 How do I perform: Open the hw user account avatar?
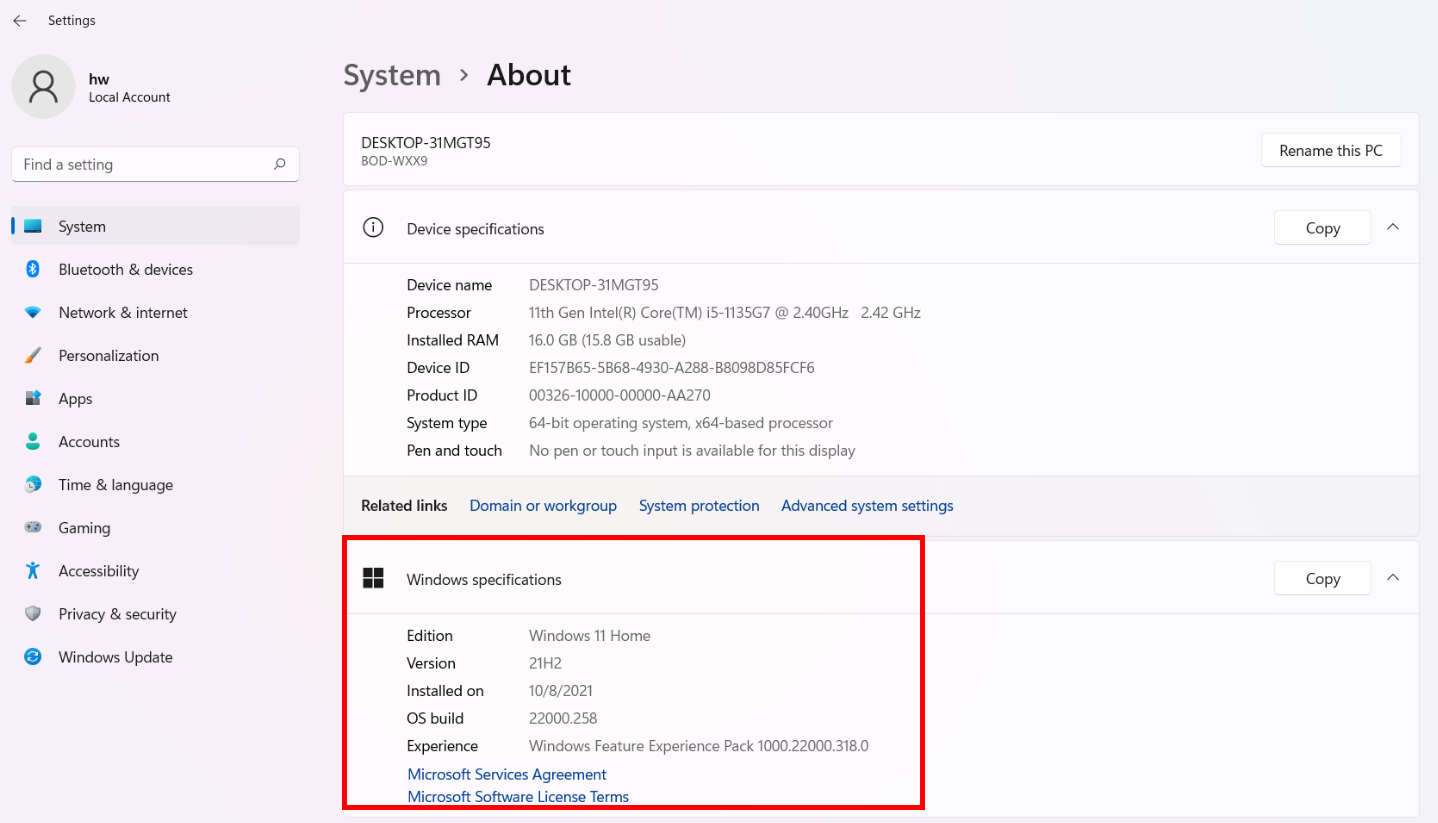click(x=43, y=87)
